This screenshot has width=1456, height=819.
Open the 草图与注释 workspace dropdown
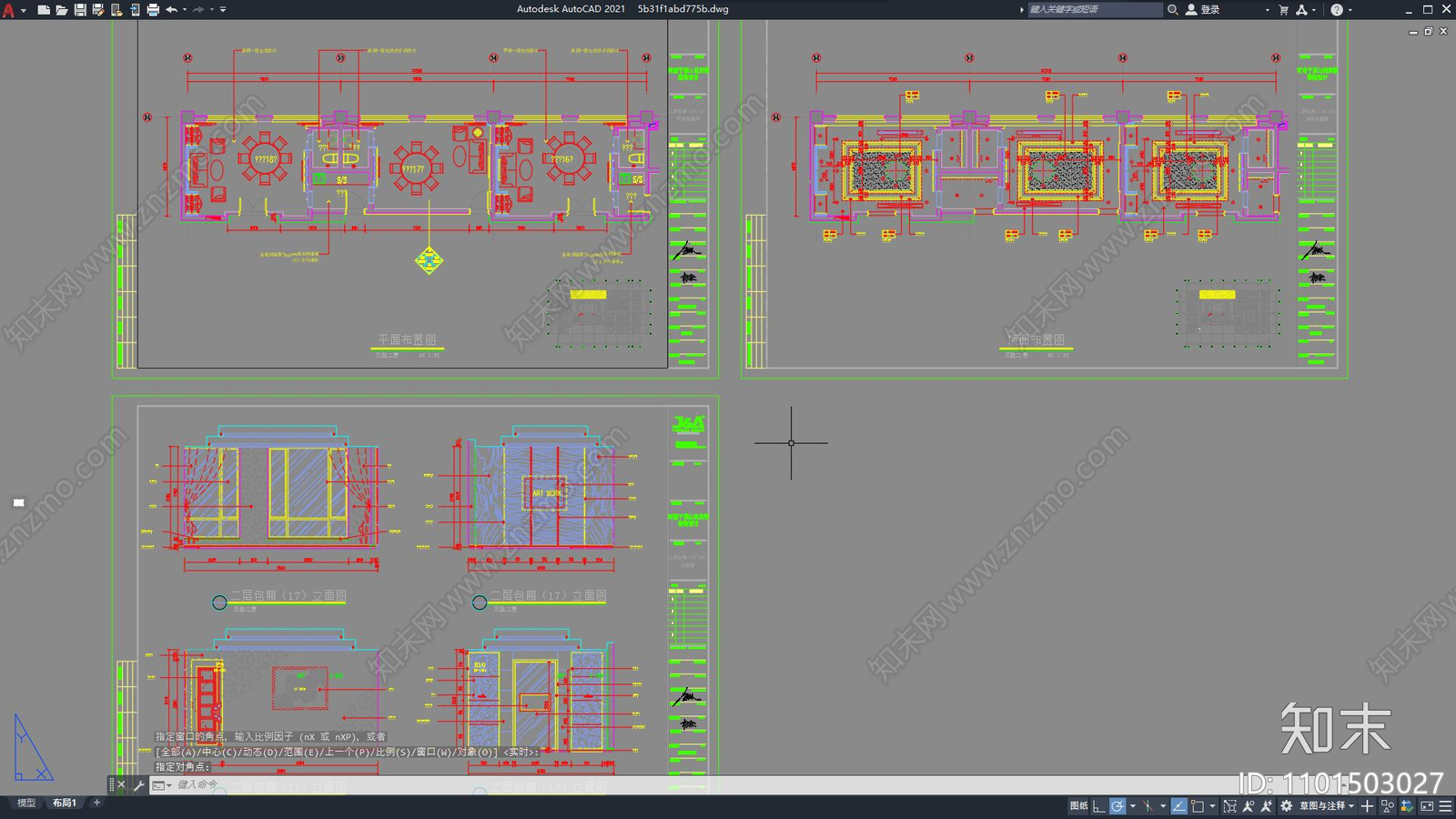pos(1326,806)
